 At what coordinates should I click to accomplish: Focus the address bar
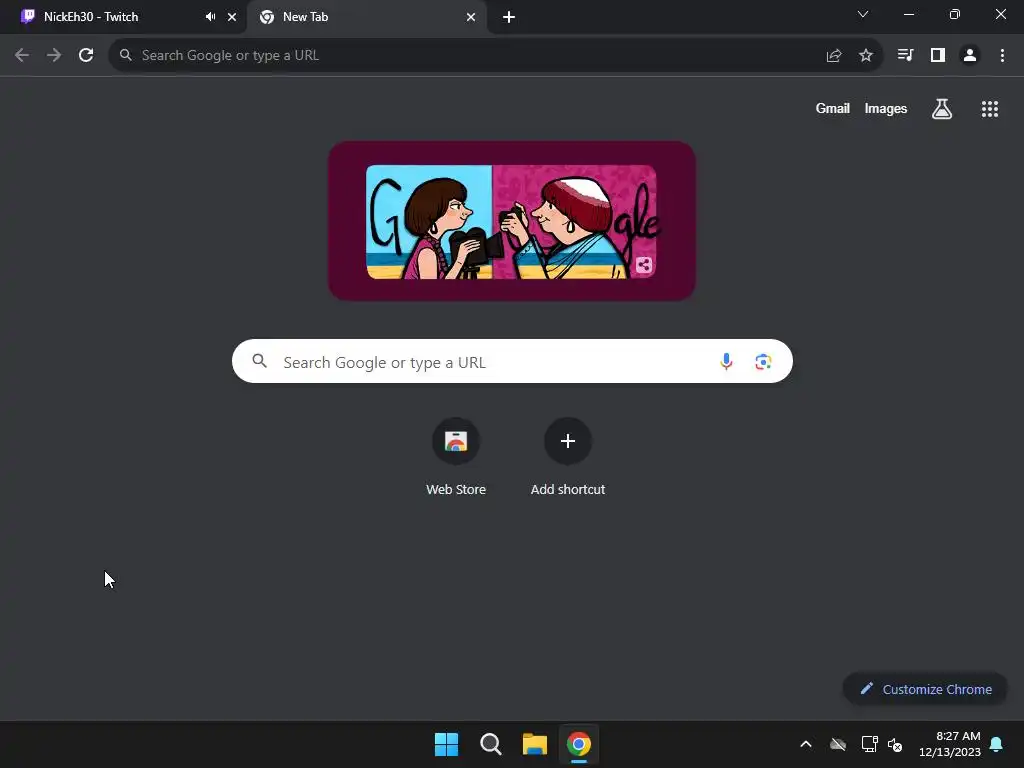tap(496, 56)
